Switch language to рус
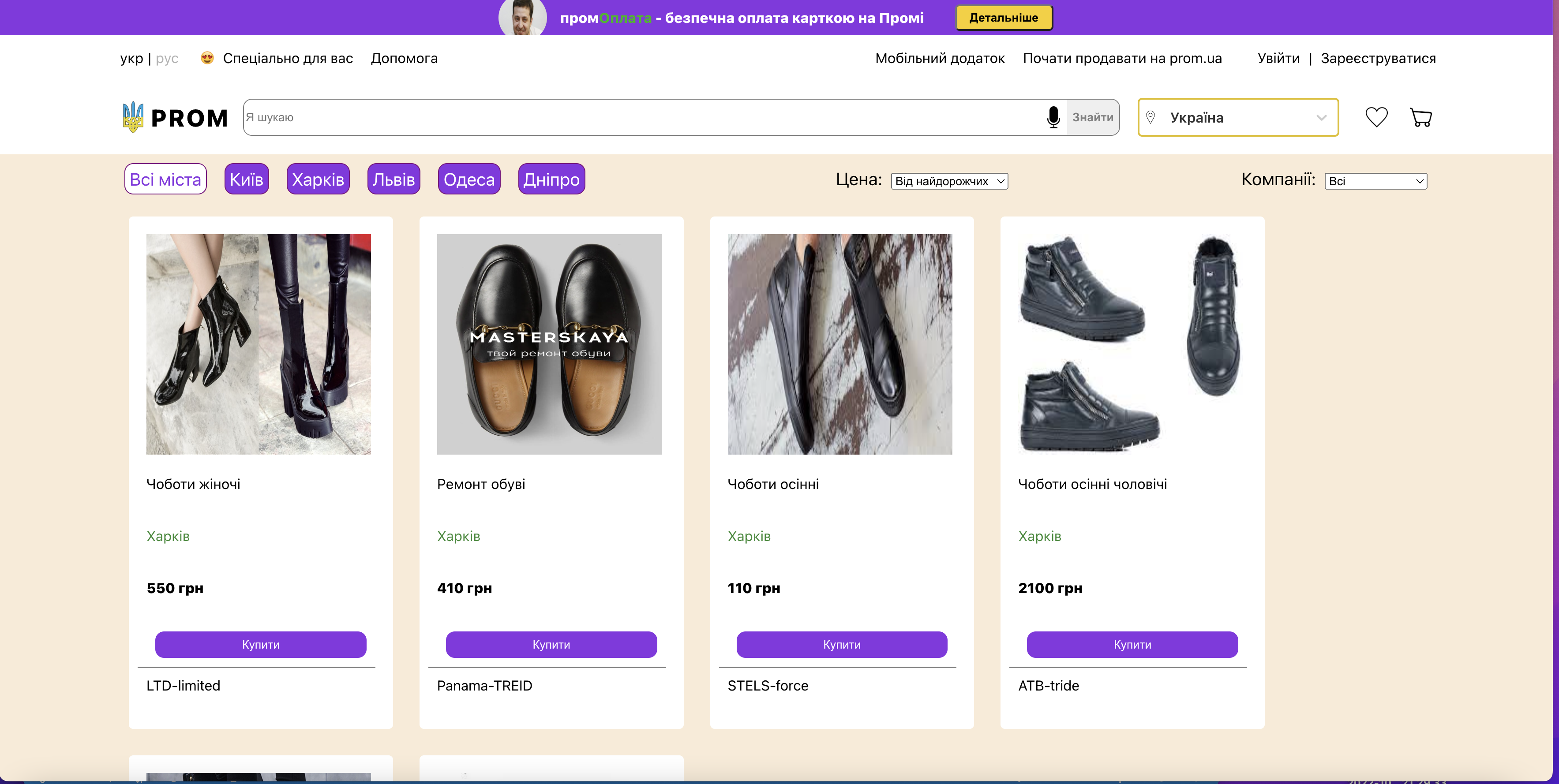The height and width of the screenshot is (784, 1559). [x=167, y=59]
